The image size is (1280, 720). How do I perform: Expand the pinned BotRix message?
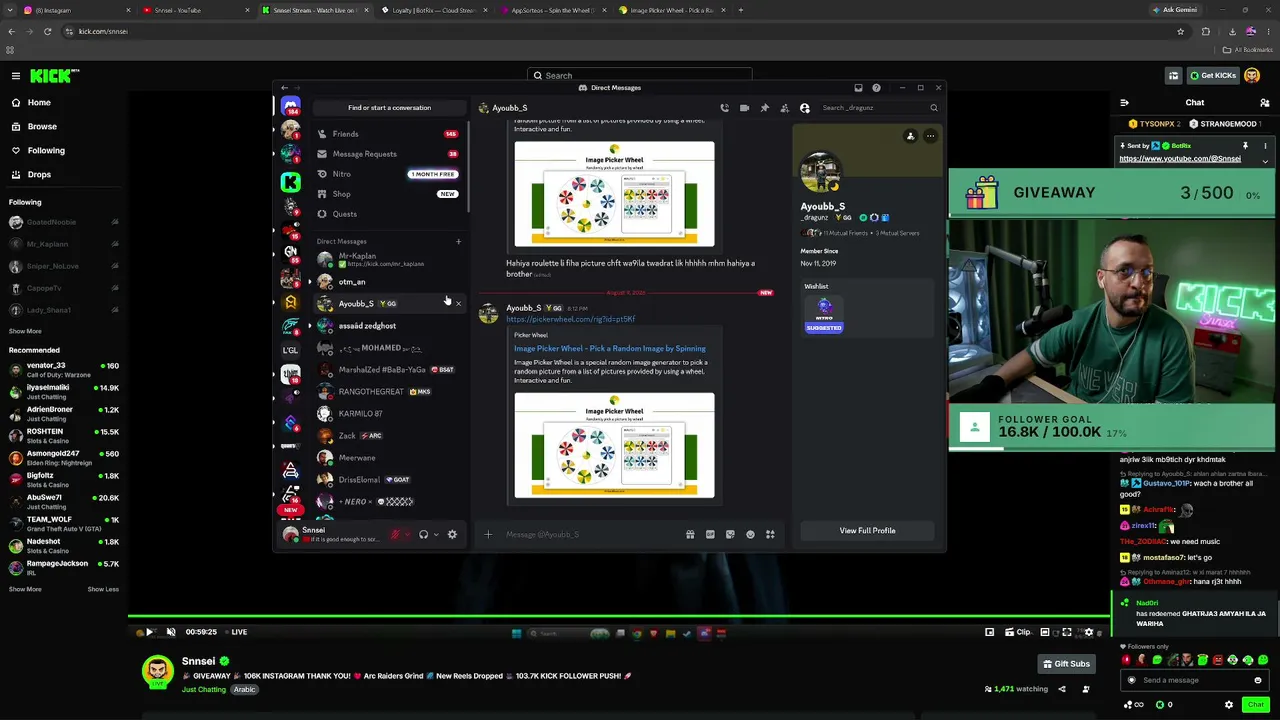point(1265,161)
